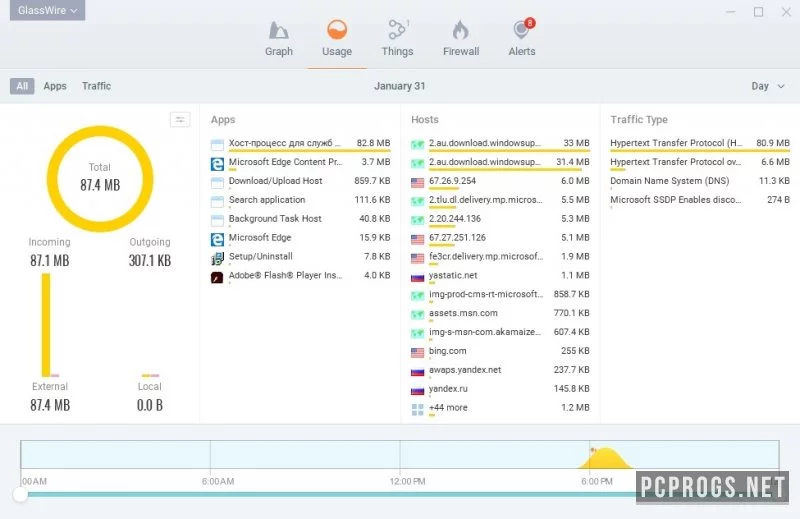800x519 pixels.
Task: Click the US flag beside fe3cr.delivery.mp.microsoft
Action: pos(417,258)
